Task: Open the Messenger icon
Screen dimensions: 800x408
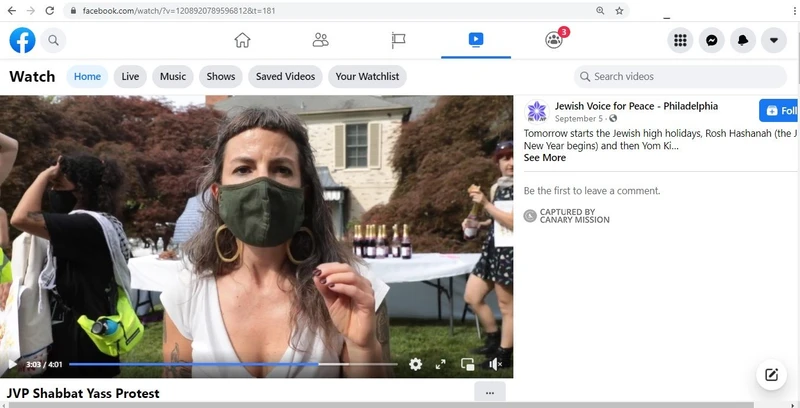Action: (711, 40)
